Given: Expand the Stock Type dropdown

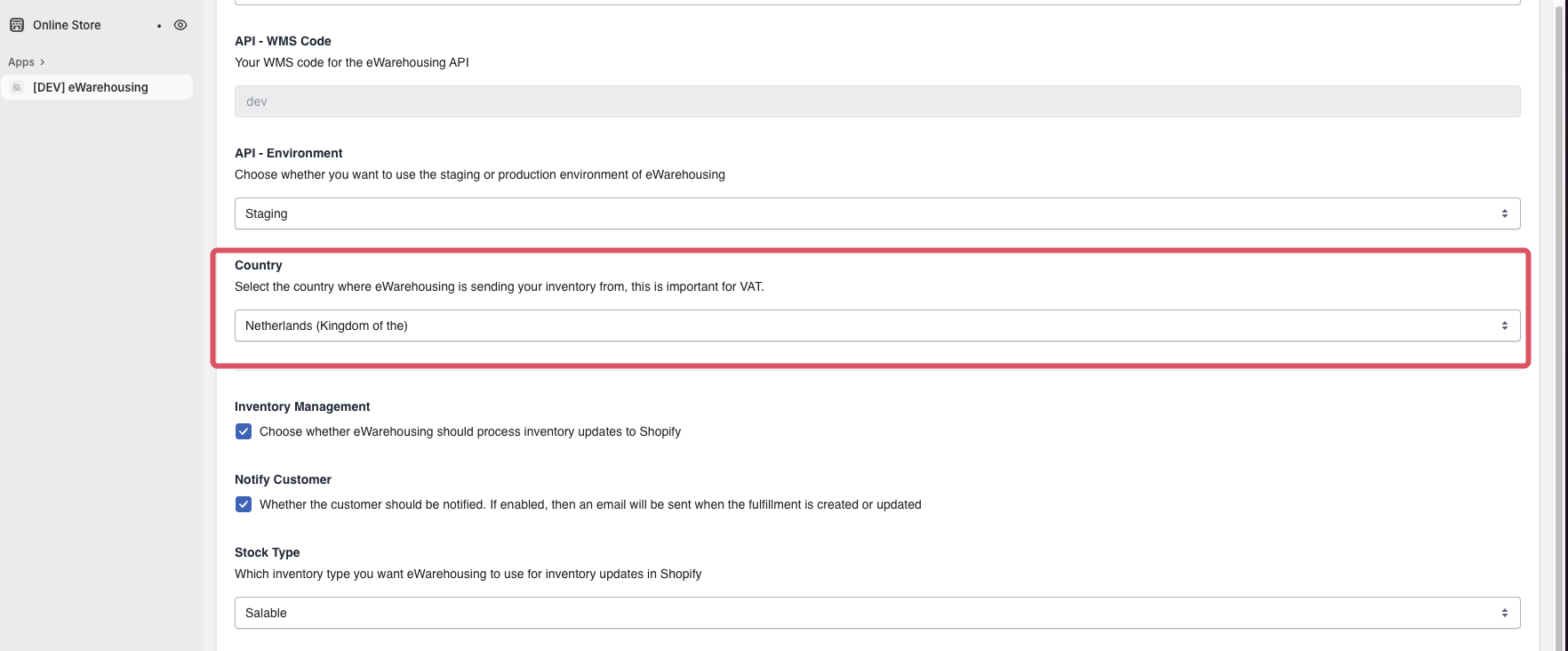Looking at the screenshot, I should 876,613.
